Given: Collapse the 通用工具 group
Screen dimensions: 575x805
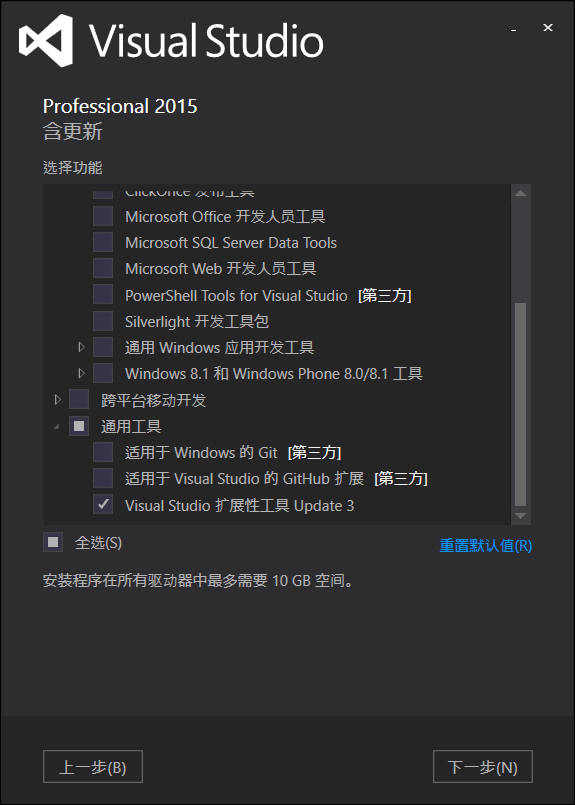Looking at the screenshot, I should [56, 426].
